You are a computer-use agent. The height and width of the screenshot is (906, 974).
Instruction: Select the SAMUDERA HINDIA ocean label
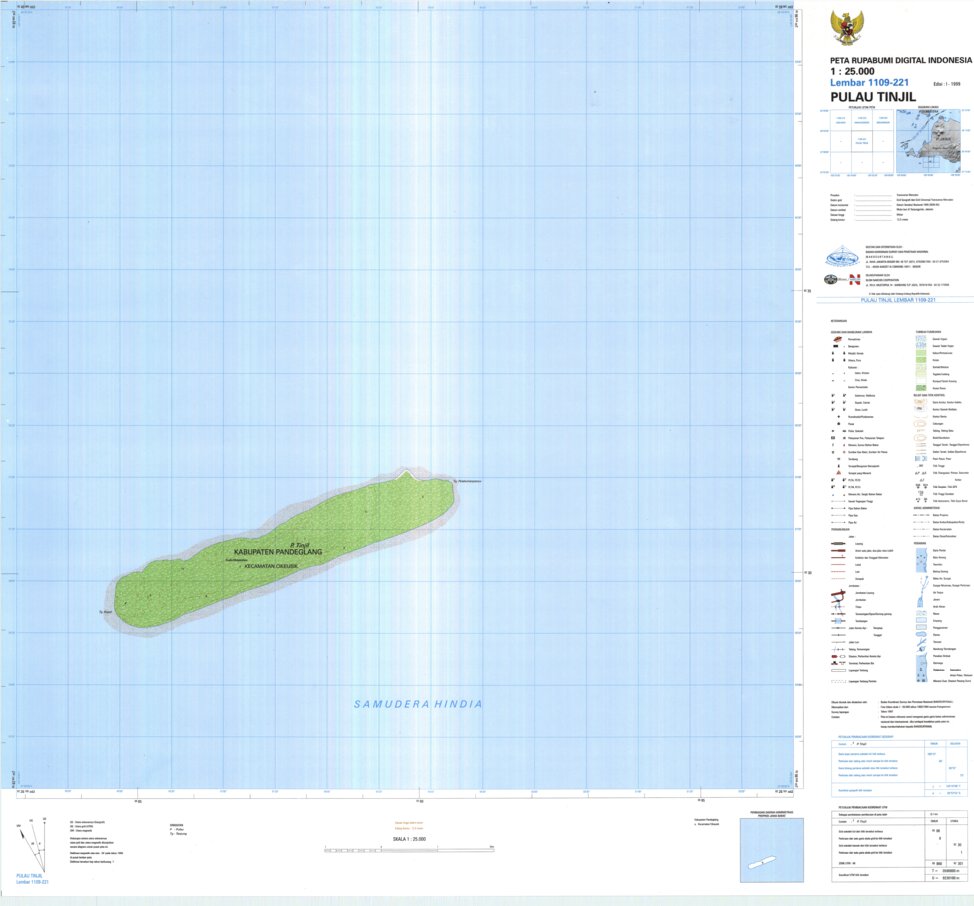418,704
